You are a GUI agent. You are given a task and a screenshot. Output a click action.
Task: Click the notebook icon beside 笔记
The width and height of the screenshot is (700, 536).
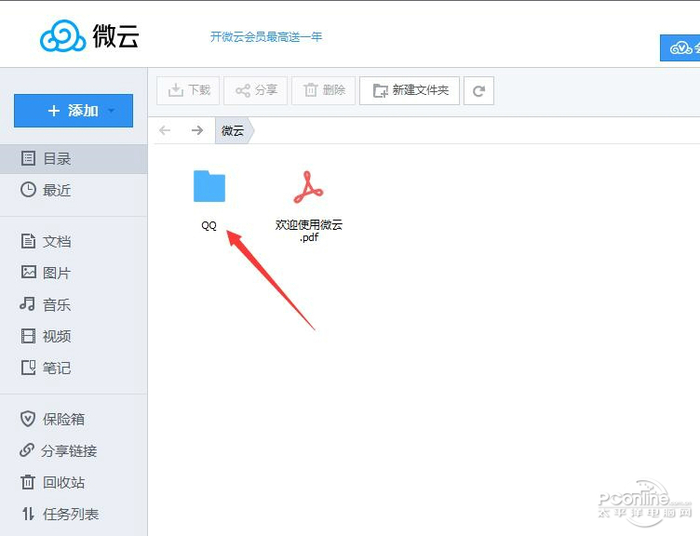(28, 367)
